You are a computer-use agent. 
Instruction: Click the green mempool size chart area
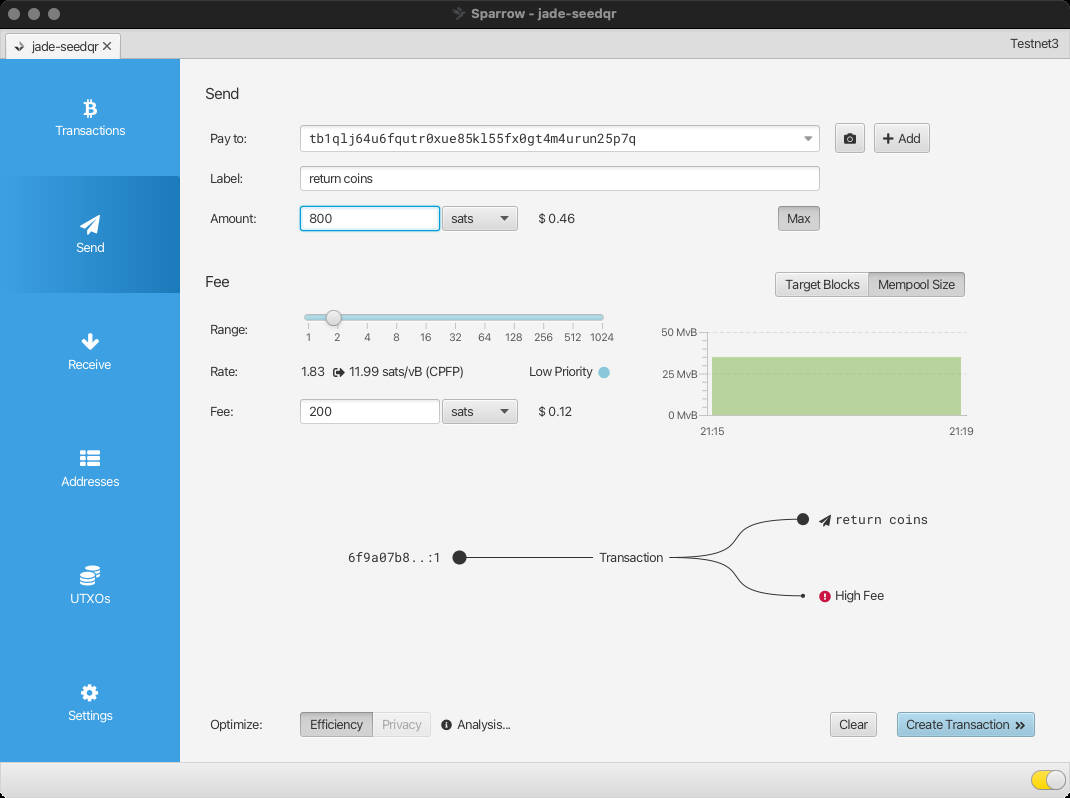point(836,386)
